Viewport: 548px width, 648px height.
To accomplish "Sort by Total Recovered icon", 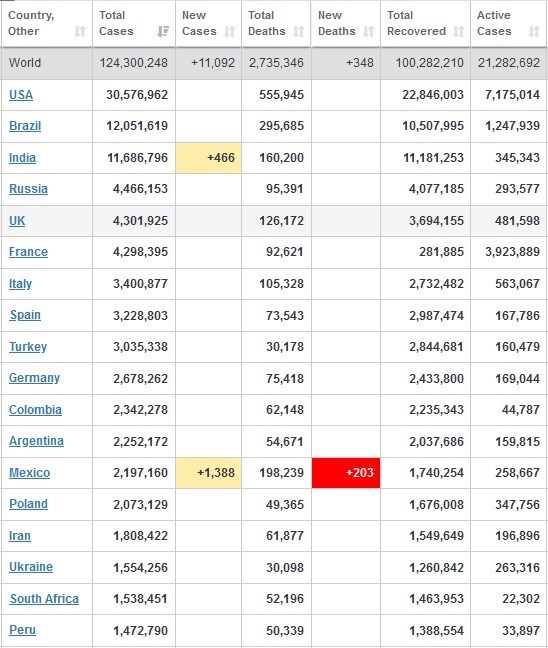I will [x=458, y=31].
